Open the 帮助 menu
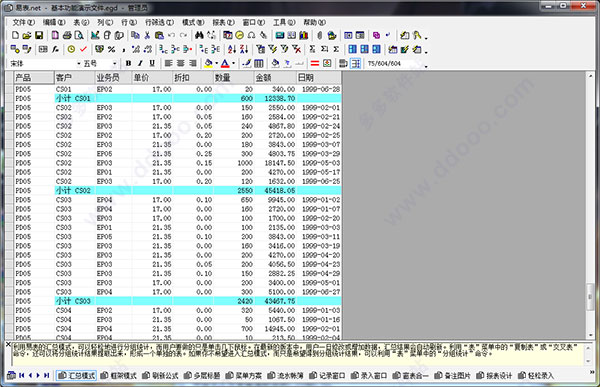This screenshot has width=600, height=387. 315,22
